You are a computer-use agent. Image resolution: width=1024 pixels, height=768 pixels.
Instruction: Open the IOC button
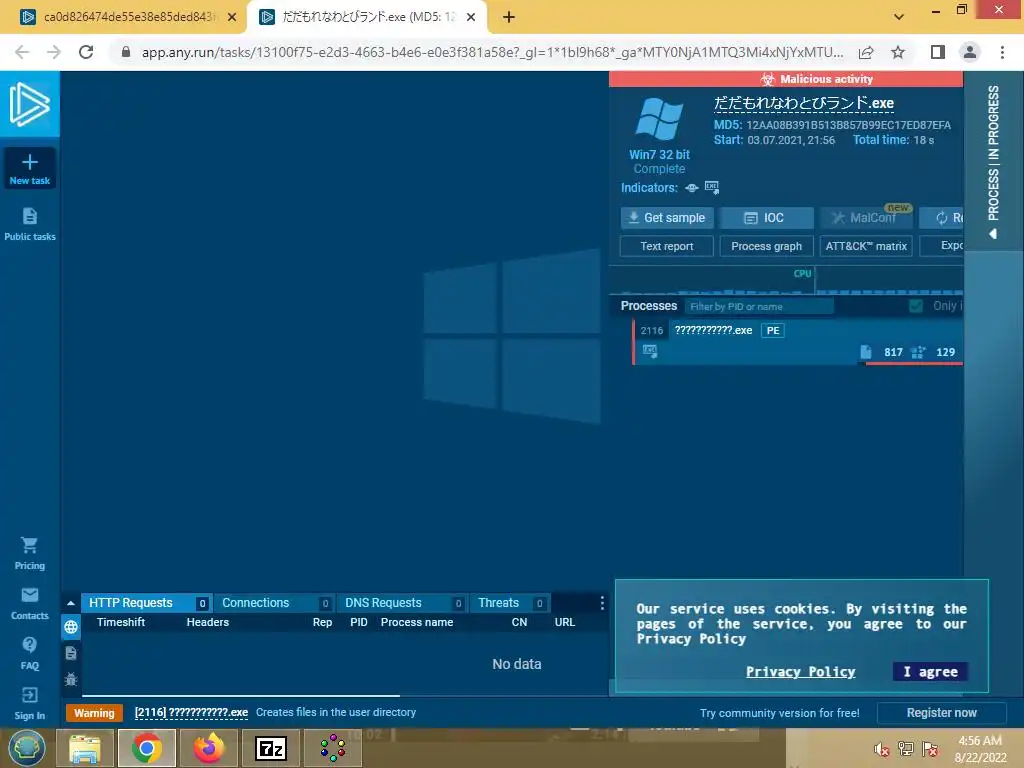pos(766,217)
